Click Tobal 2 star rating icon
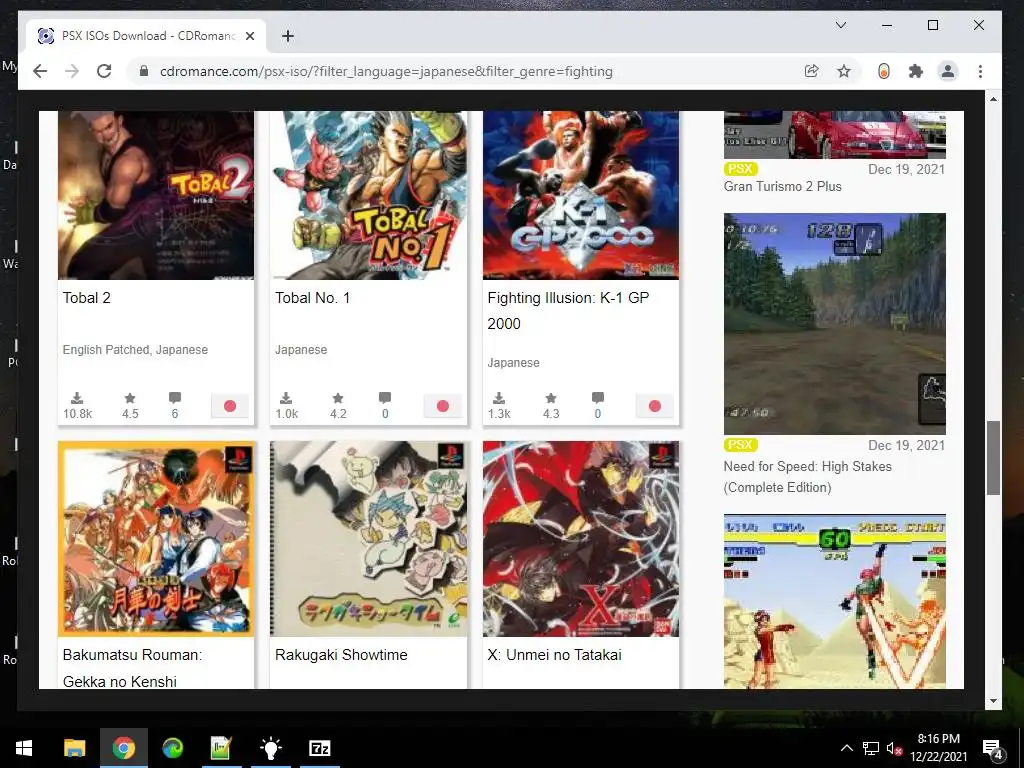Image resolution: width=1024 pixels, height=768 pixels. [x=130, y=398]
